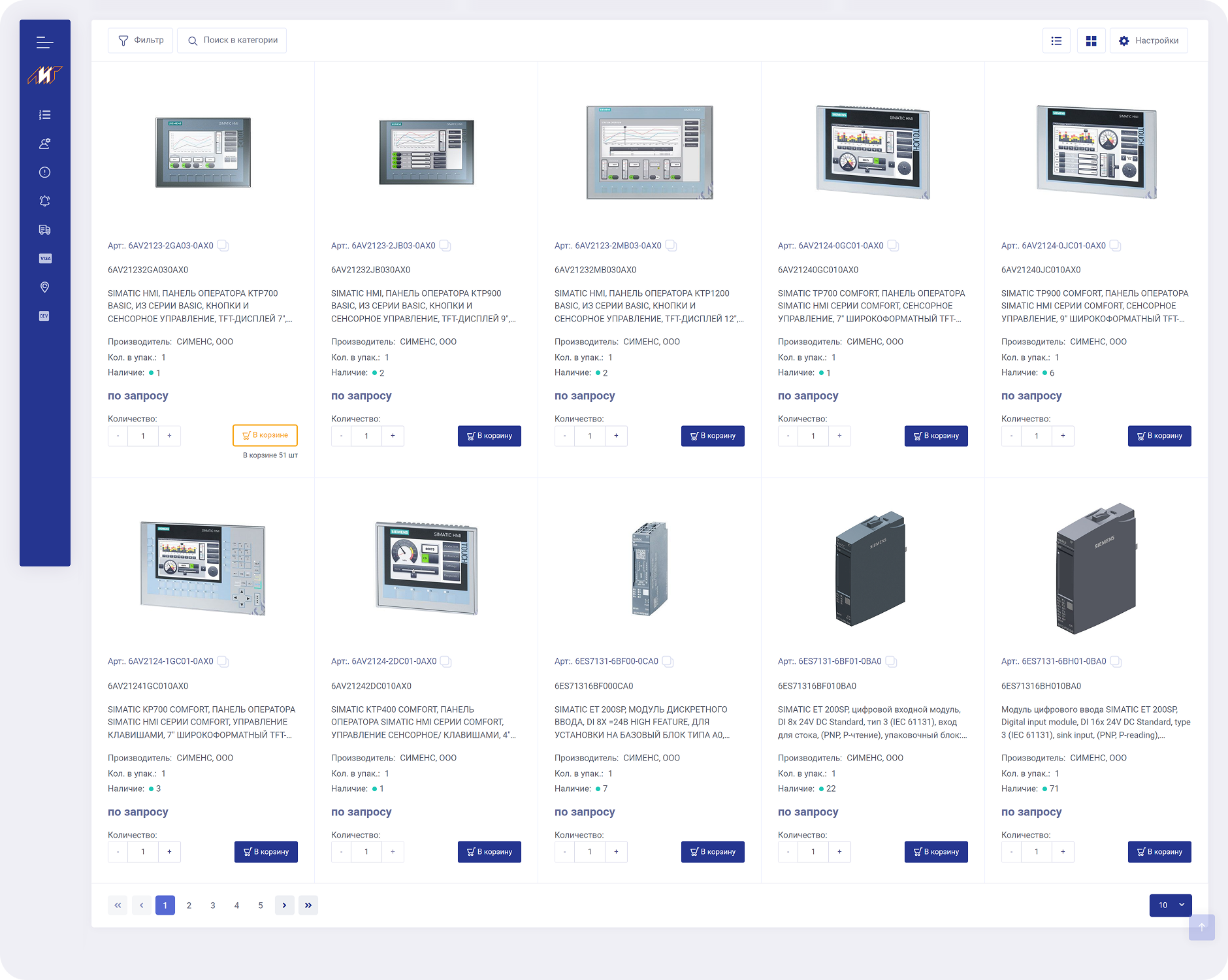Click the notification bell icon in the sidebar
Screen dimensions: 1228x980
(44, 201)
